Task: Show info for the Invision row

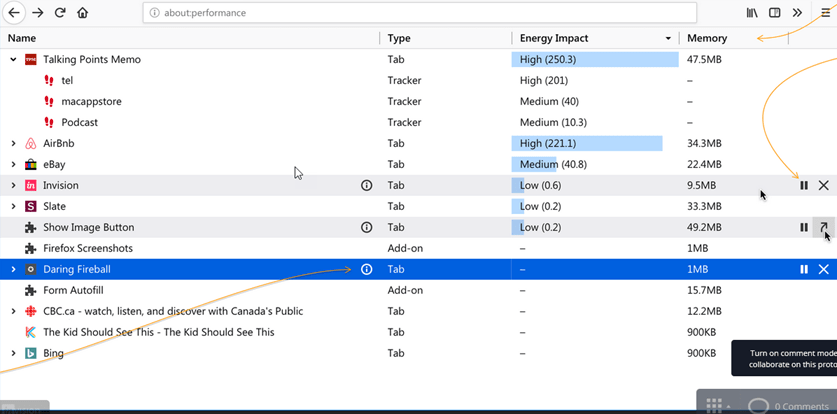Action: (x=366, y=185)
